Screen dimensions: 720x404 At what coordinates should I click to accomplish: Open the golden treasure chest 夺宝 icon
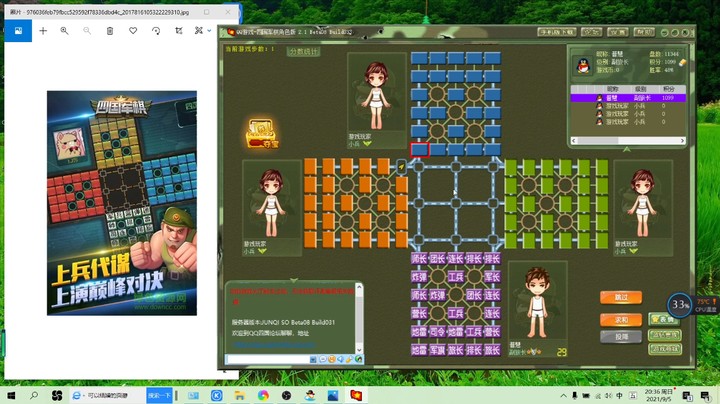pyautogui.click(x=262, y=134)
